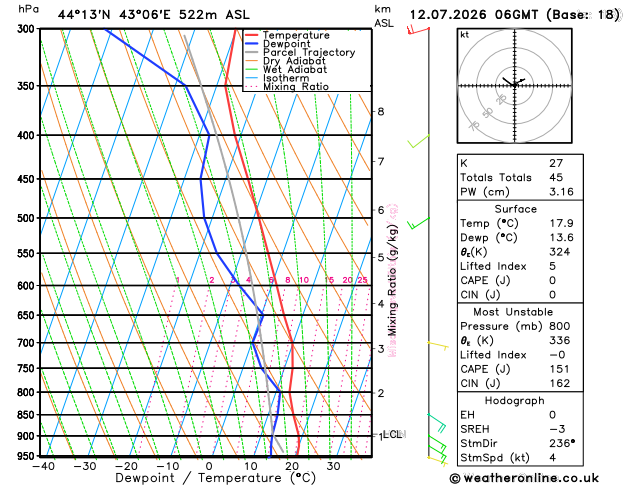This screenshot has width=629, height=486.
Task: Click the yellow wind barb at 700 hPa
Action: [x=438, y=346]
